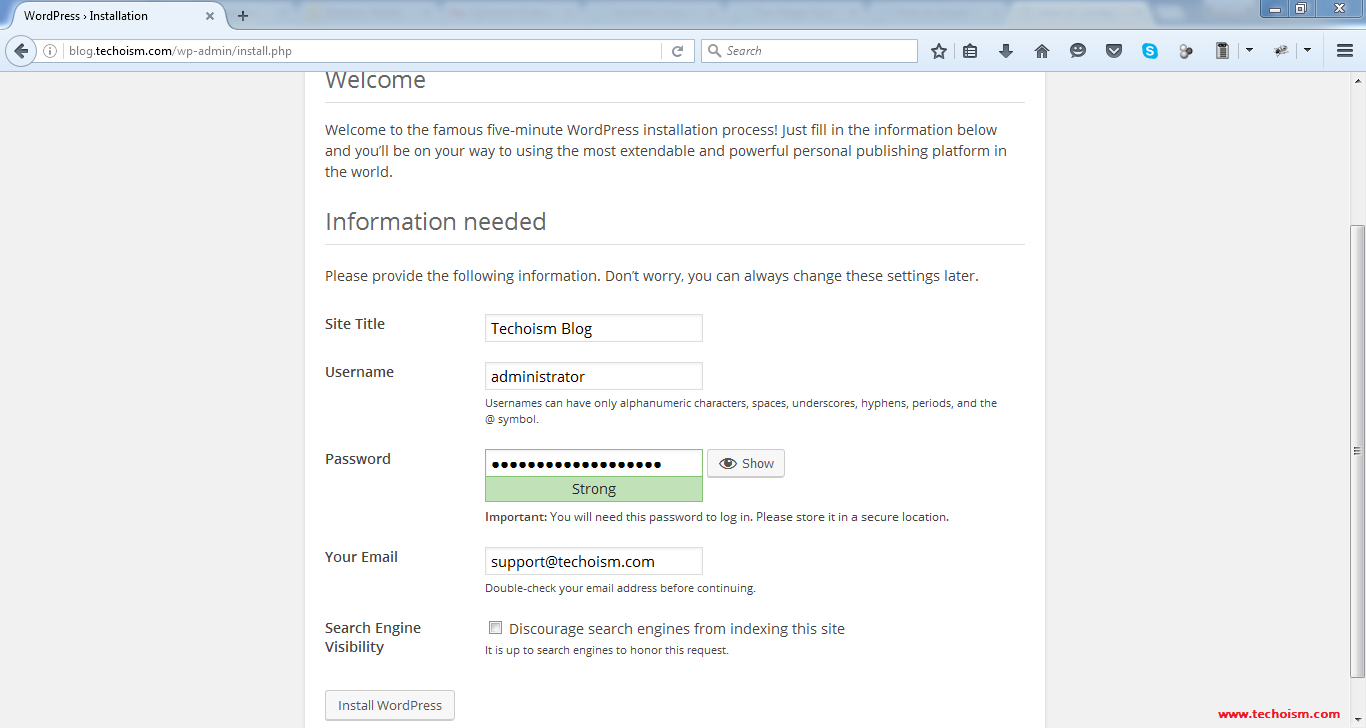
Task: Toggle Discourage search engines checkbox
Action: [495, 628]
